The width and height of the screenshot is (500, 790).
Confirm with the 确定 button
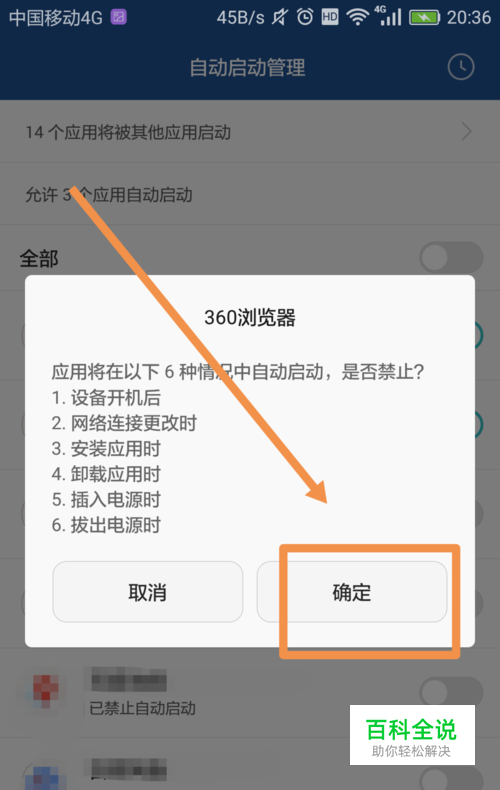[x=352, y=592]
